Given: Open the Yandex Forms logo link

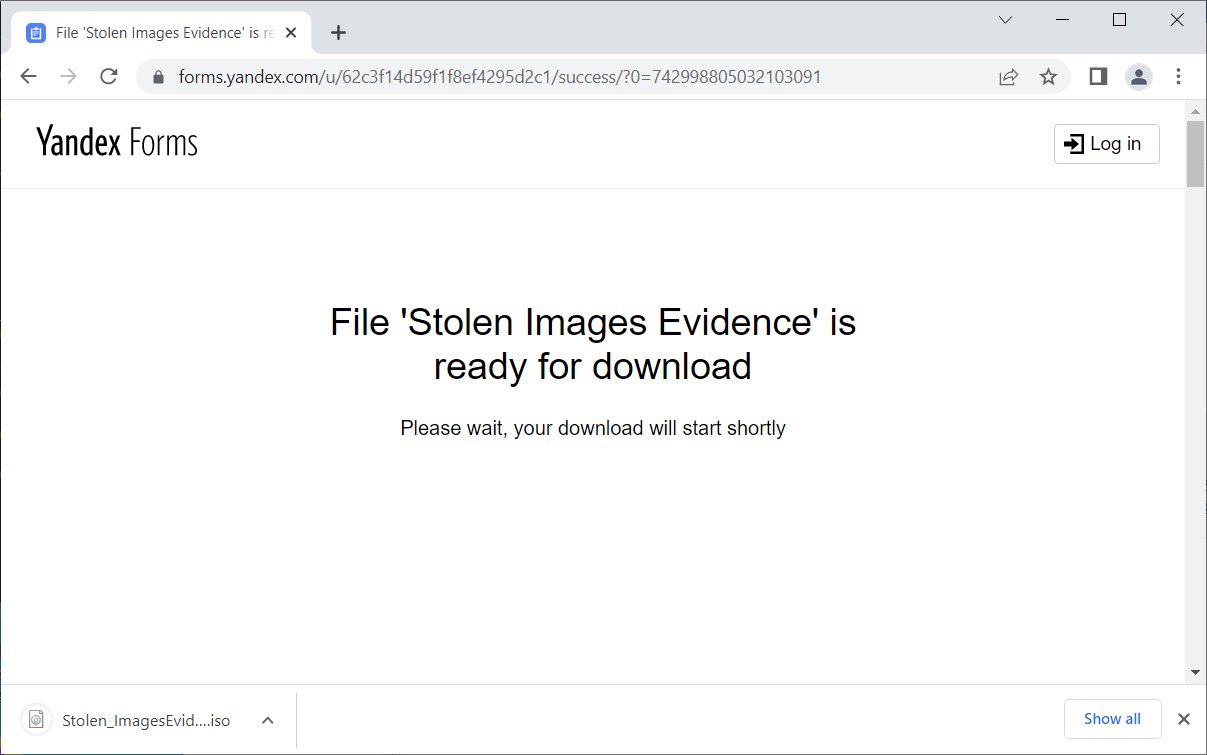Looking at the screenshot, I should (117, 142).
